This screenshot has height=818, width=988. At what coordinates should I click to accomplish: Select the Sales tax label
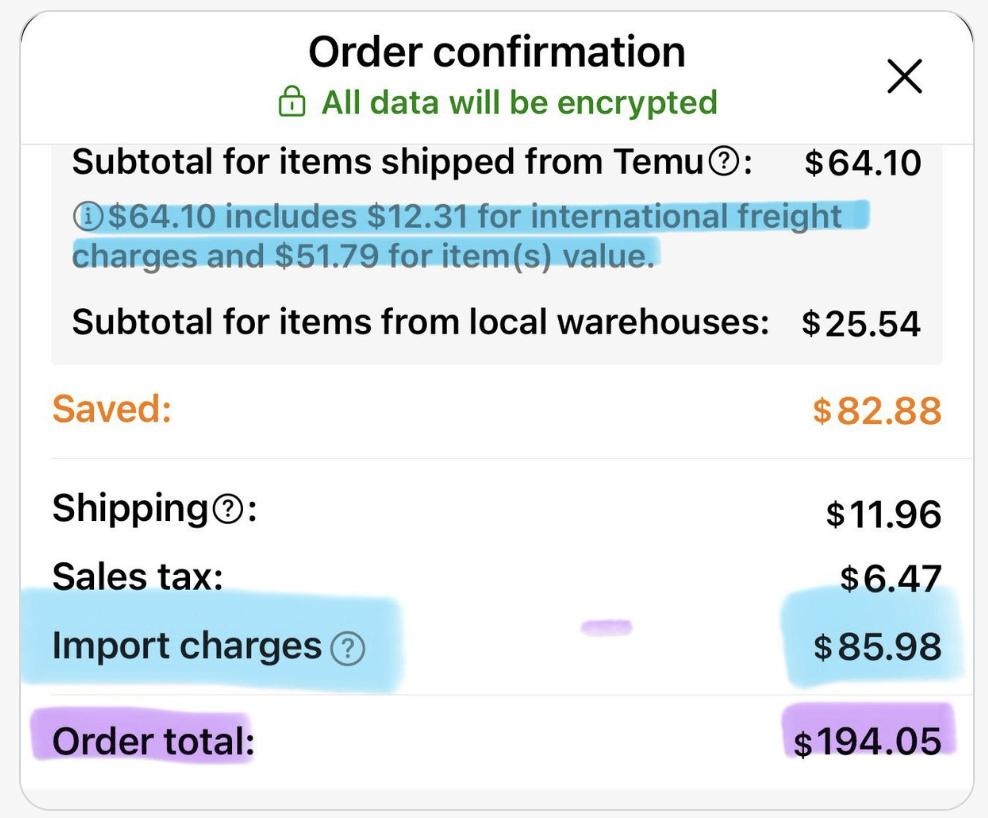[x=137, y=577]
